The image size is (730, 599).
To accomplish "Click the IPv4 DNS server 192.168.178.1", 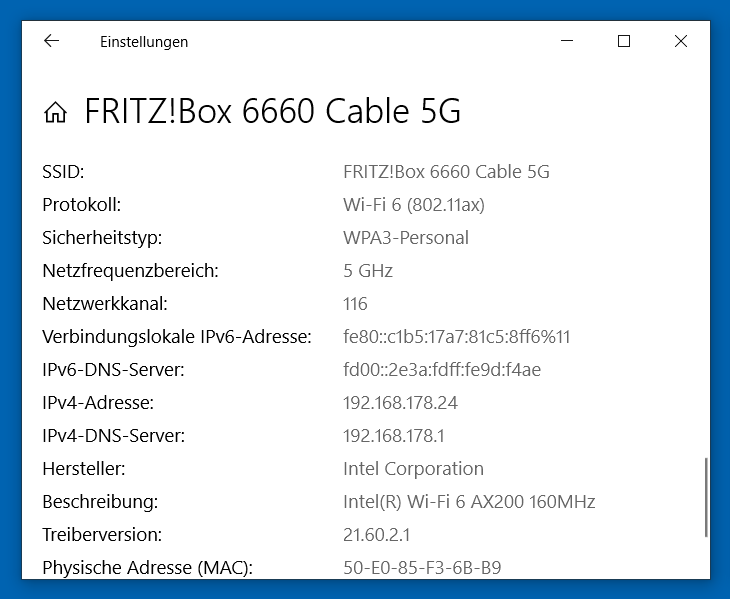I will click(395, 436).
